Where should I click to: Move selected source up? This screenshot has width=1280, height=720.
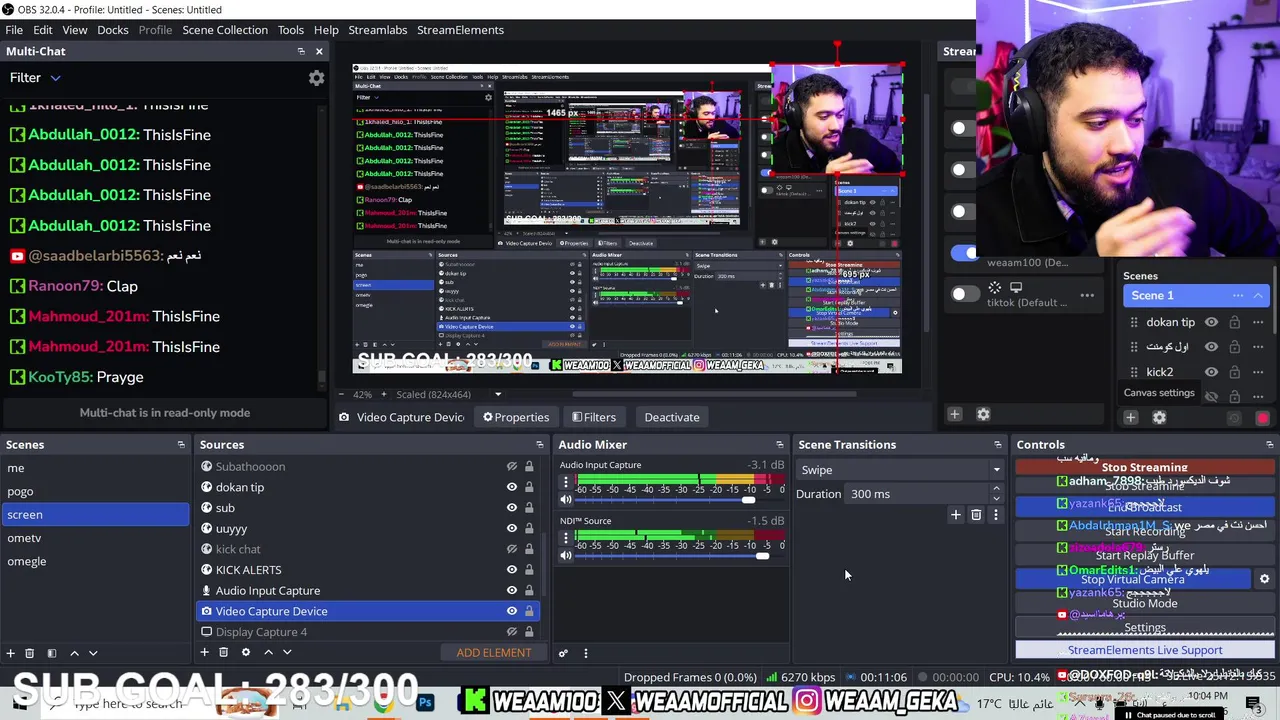click(268, 652)
